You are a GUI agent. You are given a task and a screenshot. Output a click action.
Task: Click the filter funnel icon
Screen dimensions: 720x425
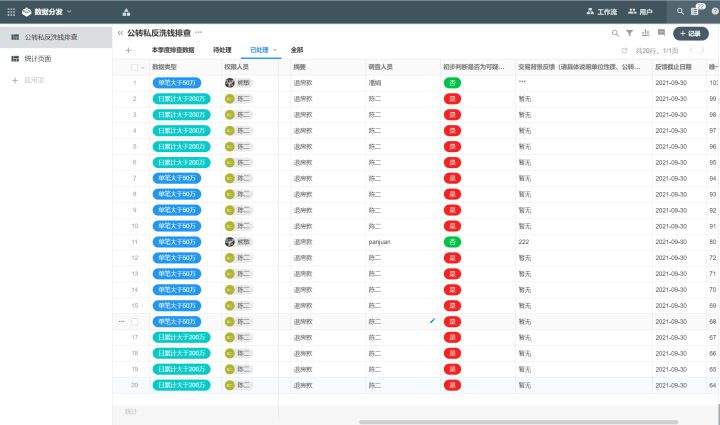coord(629,33)
